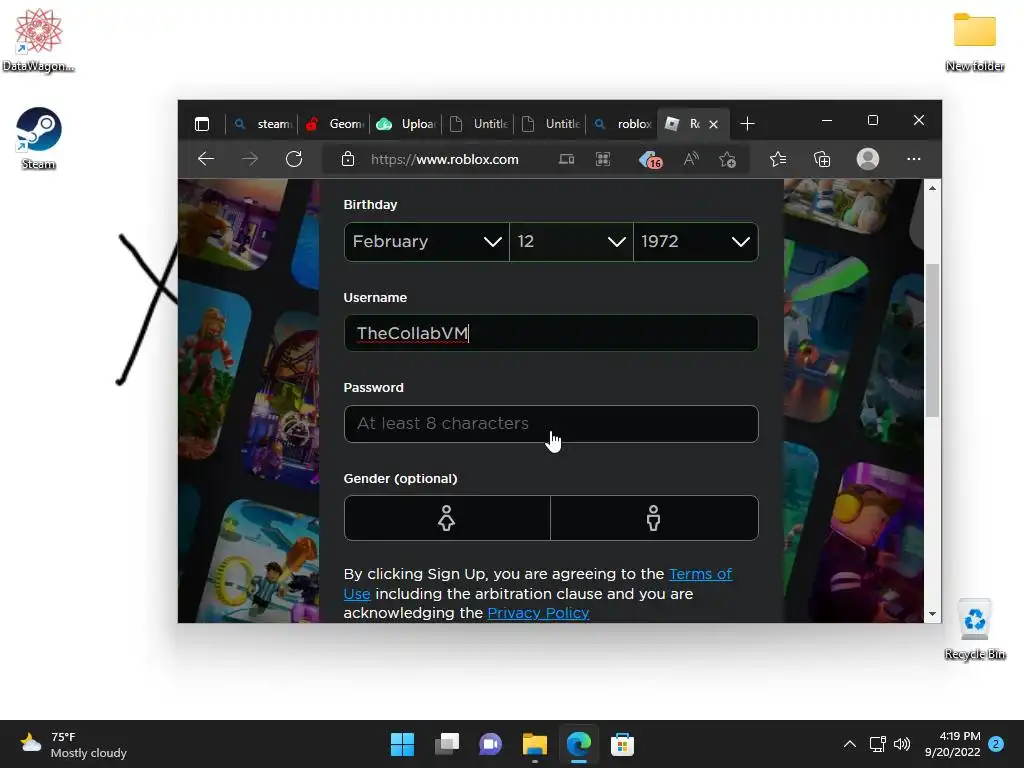
Task: Open the Favorites list icon
Action: coord(778,159)
